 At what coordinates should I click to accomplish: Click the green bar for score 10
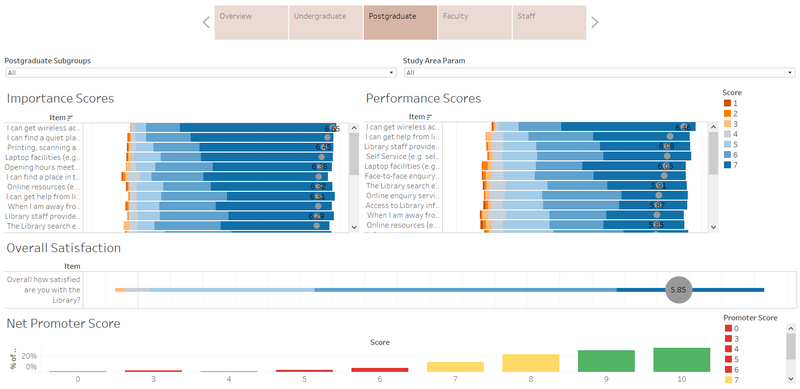point(682,360)
